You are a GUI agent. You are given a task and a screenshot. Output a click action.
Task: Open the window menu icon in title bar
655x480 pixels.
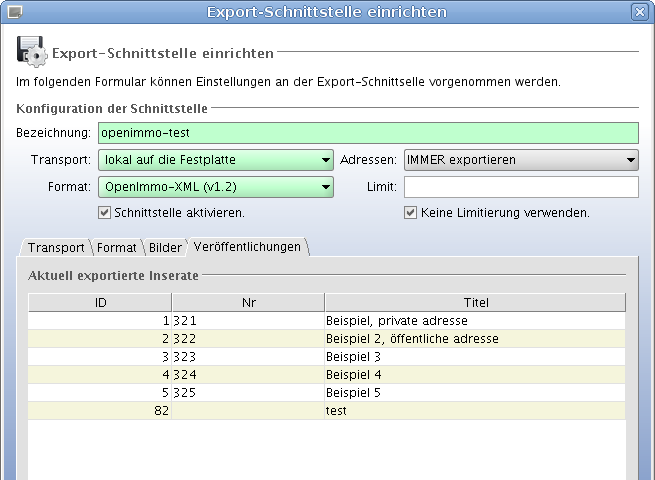pyautogui.click(x=14, y=12)
